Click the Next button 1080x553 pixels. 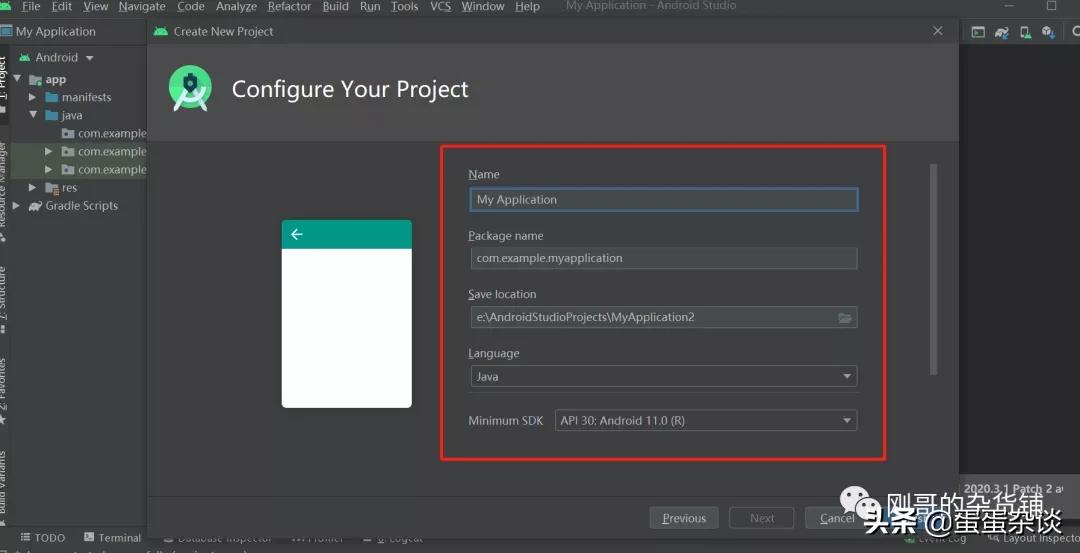762,518
